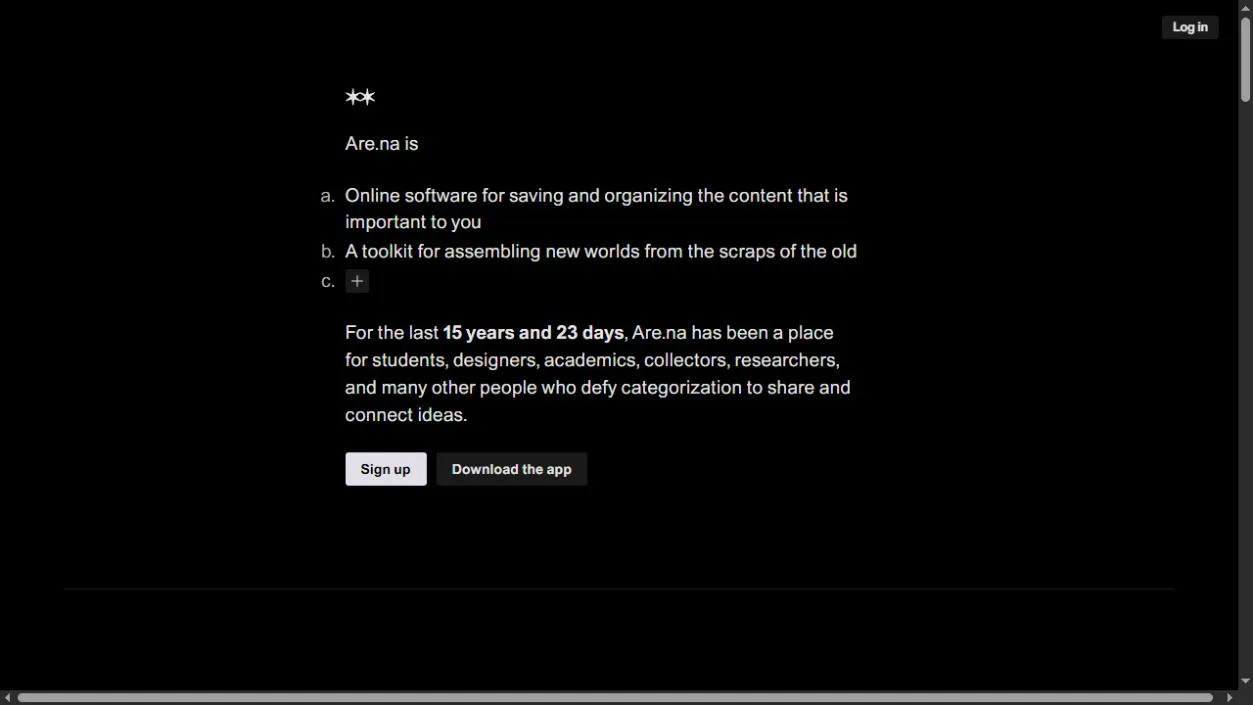Click the "Are.na is" heading text

pyautogui.click(x=382, y=144)
